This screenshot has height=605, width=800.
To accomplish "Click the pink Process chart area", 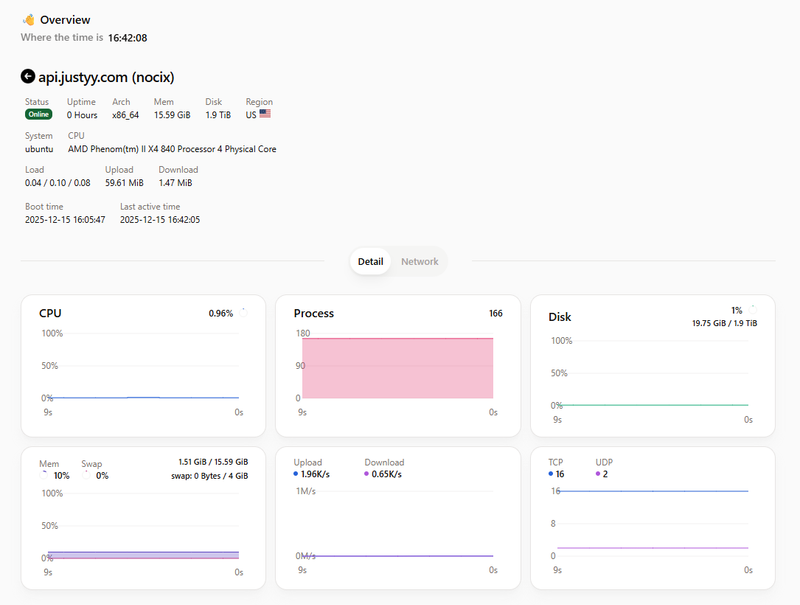I will [397, 367].
